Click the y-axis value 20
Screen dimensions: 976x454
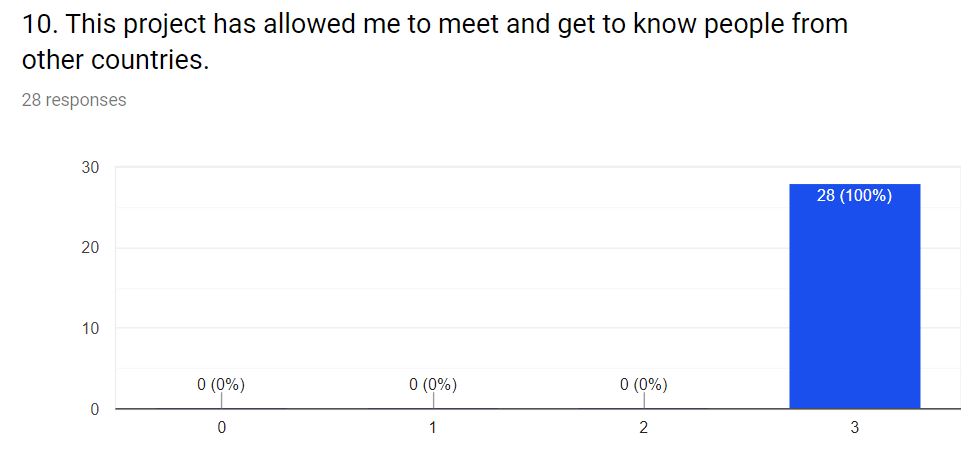pyautogui.click(x=91, y=248)
